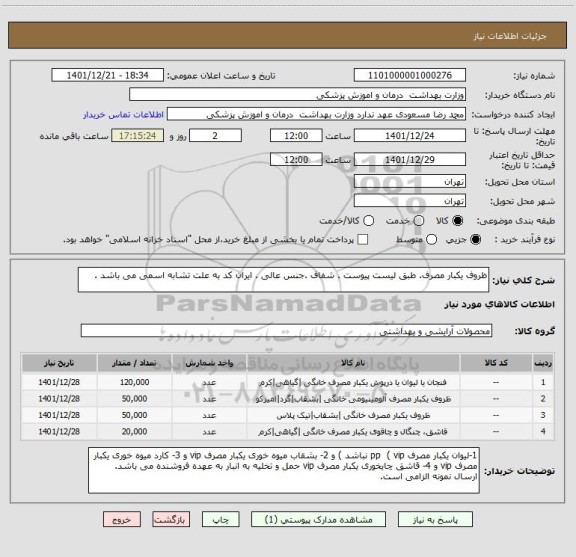Click the شماره نیاز field 1101000001000276

410,75
